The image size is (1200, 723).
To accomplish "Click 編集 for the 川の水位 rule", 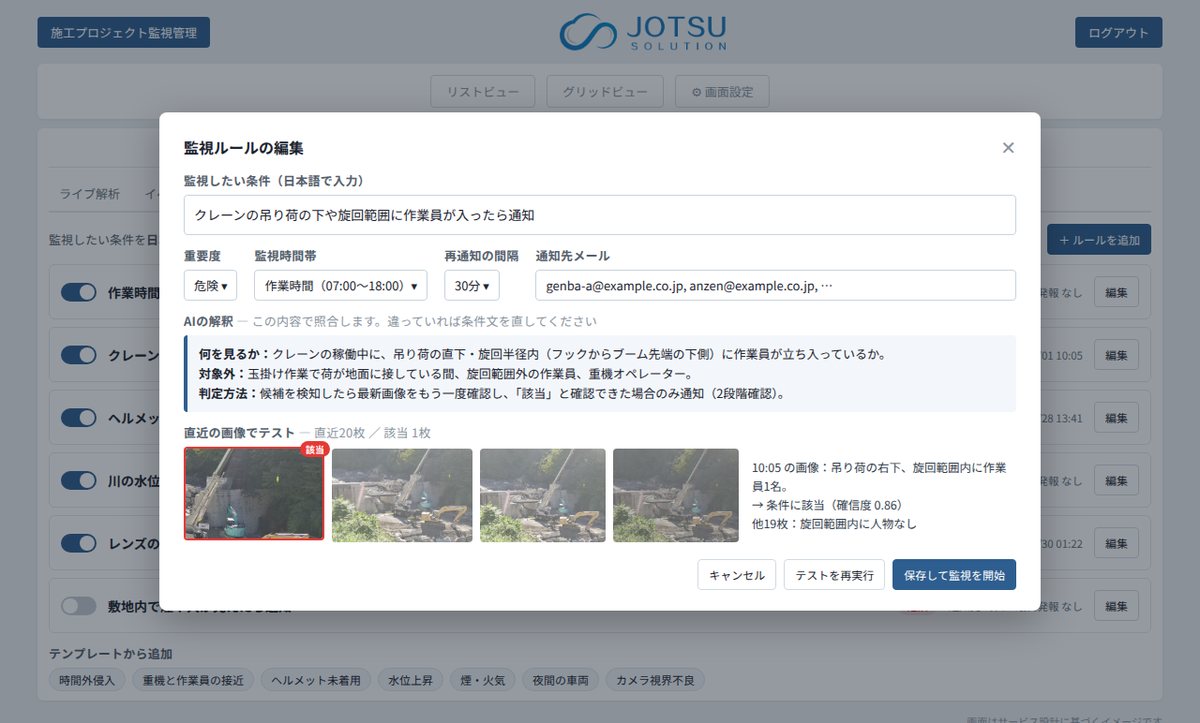I will [x=1116, y=481].
